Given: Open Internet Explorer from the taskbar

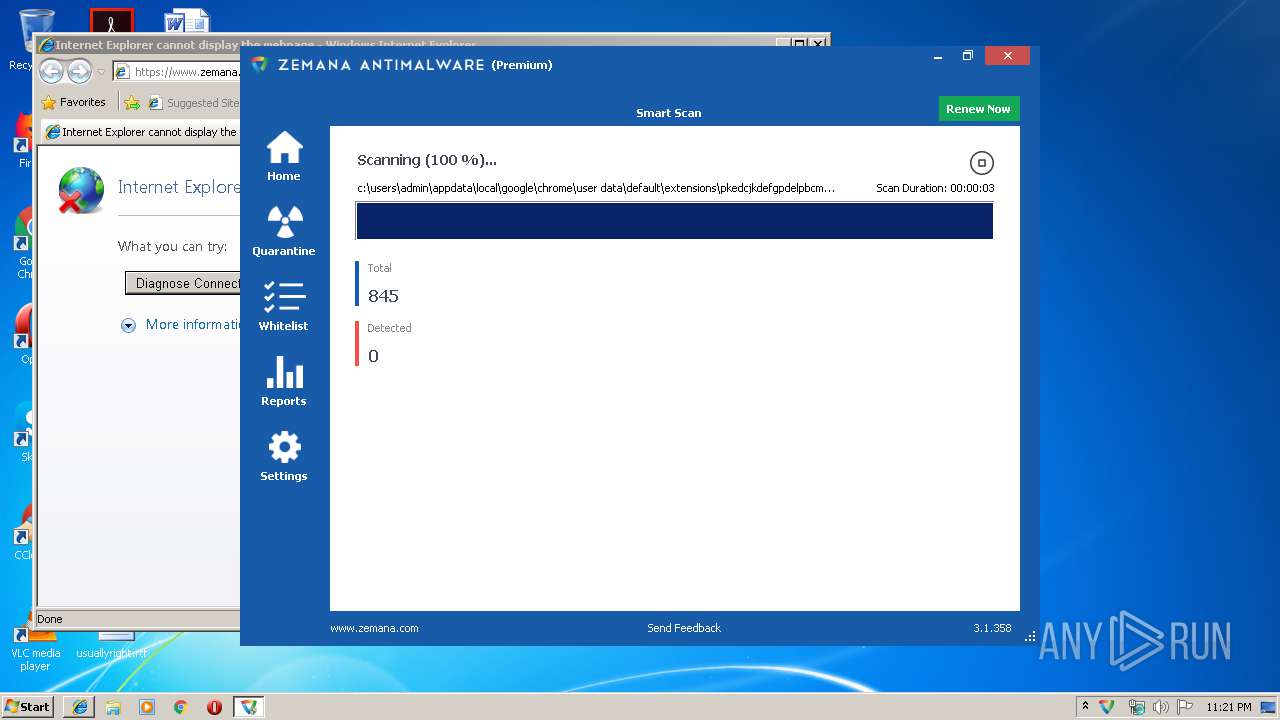Looking at the screenshot, I should [80, 706].
